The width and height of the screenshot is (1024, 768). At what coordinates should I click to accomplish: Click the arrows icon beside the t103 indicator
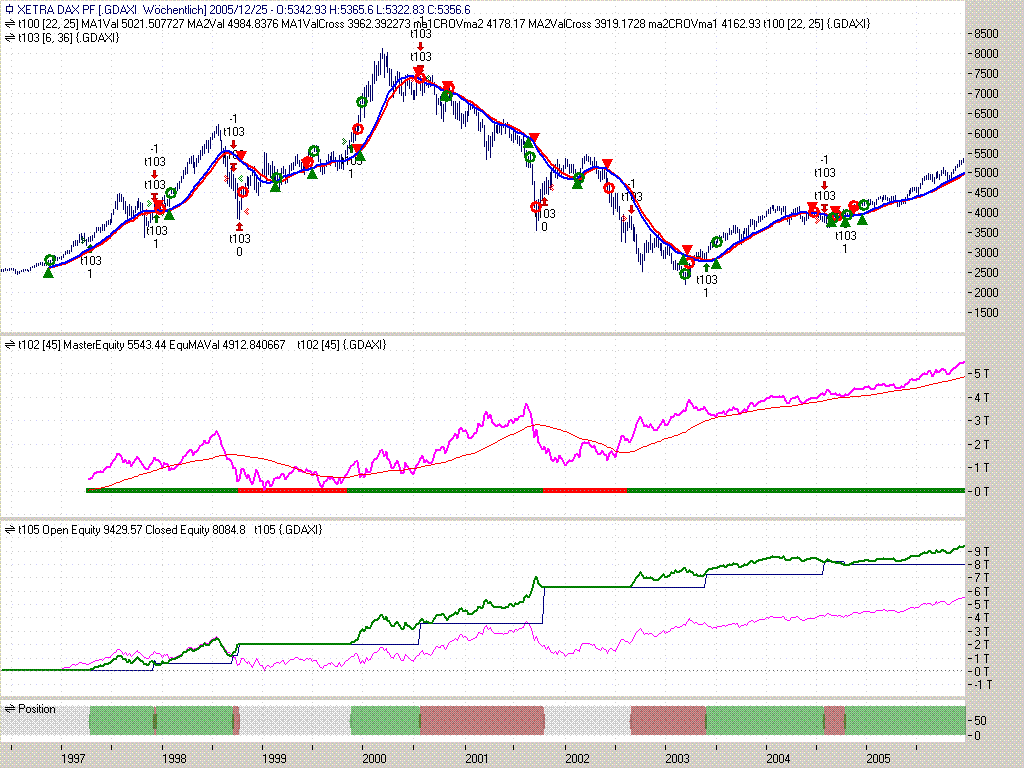pyautogui.click(x=9, y=37)
